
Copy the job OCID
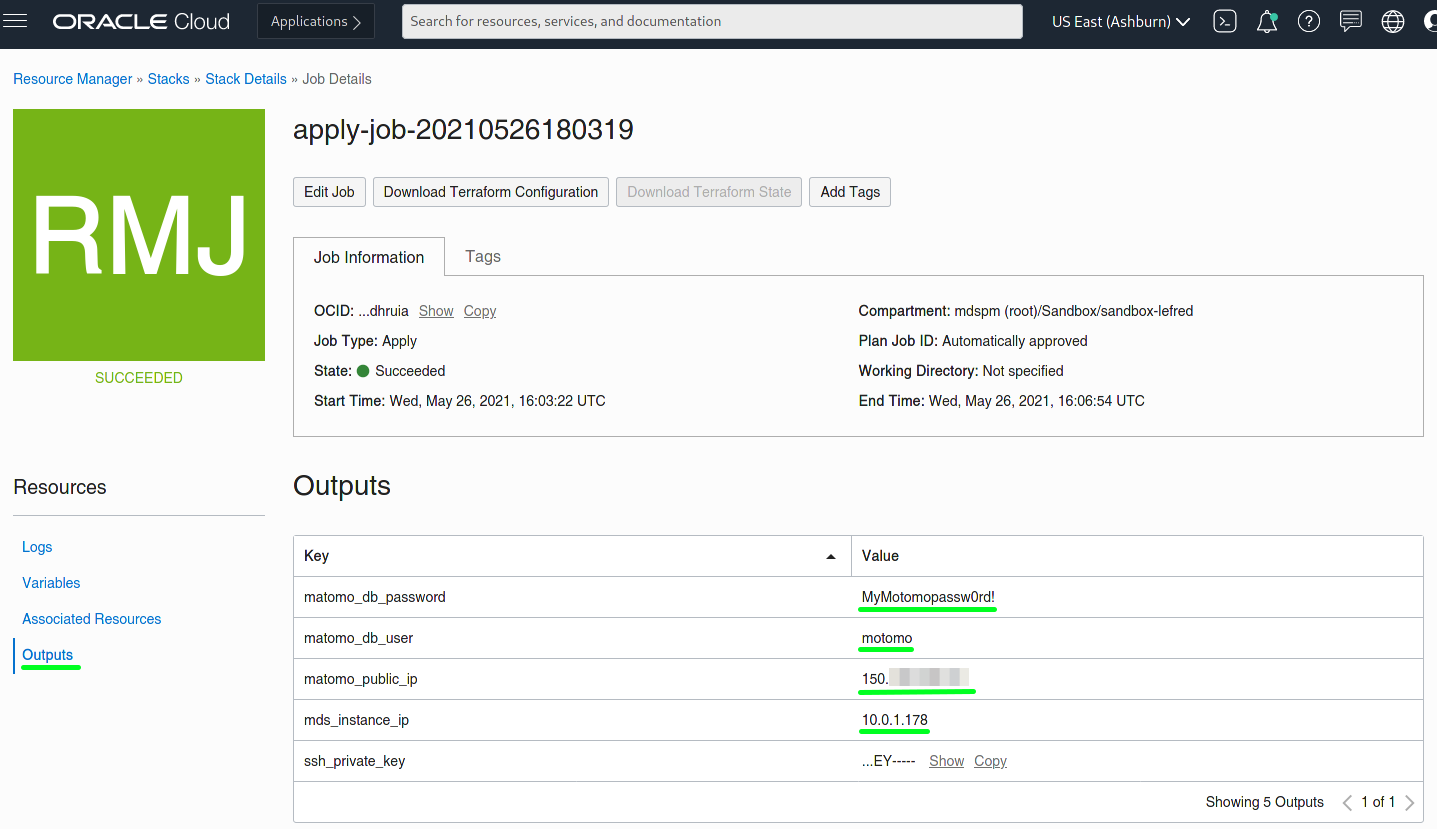pyautogui.click(x=480, y=311)
